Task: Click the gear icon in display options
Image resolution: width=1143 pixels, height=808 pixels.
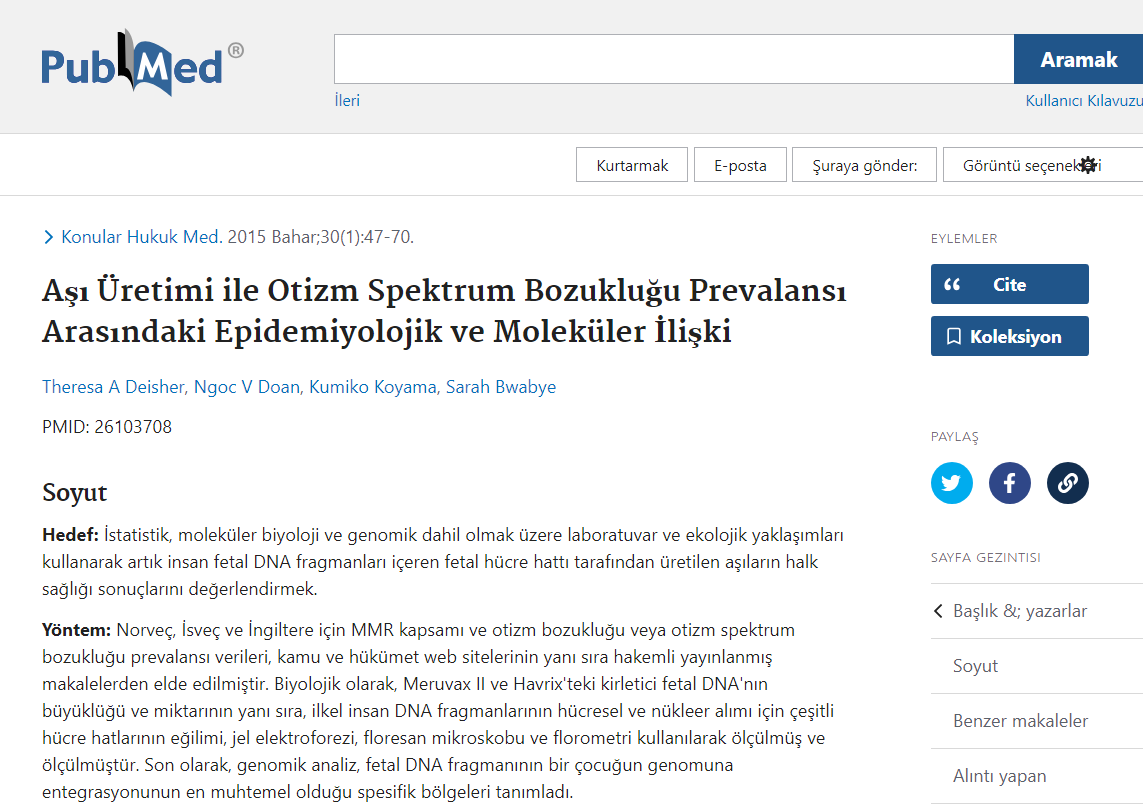Action: [1088, 165]
